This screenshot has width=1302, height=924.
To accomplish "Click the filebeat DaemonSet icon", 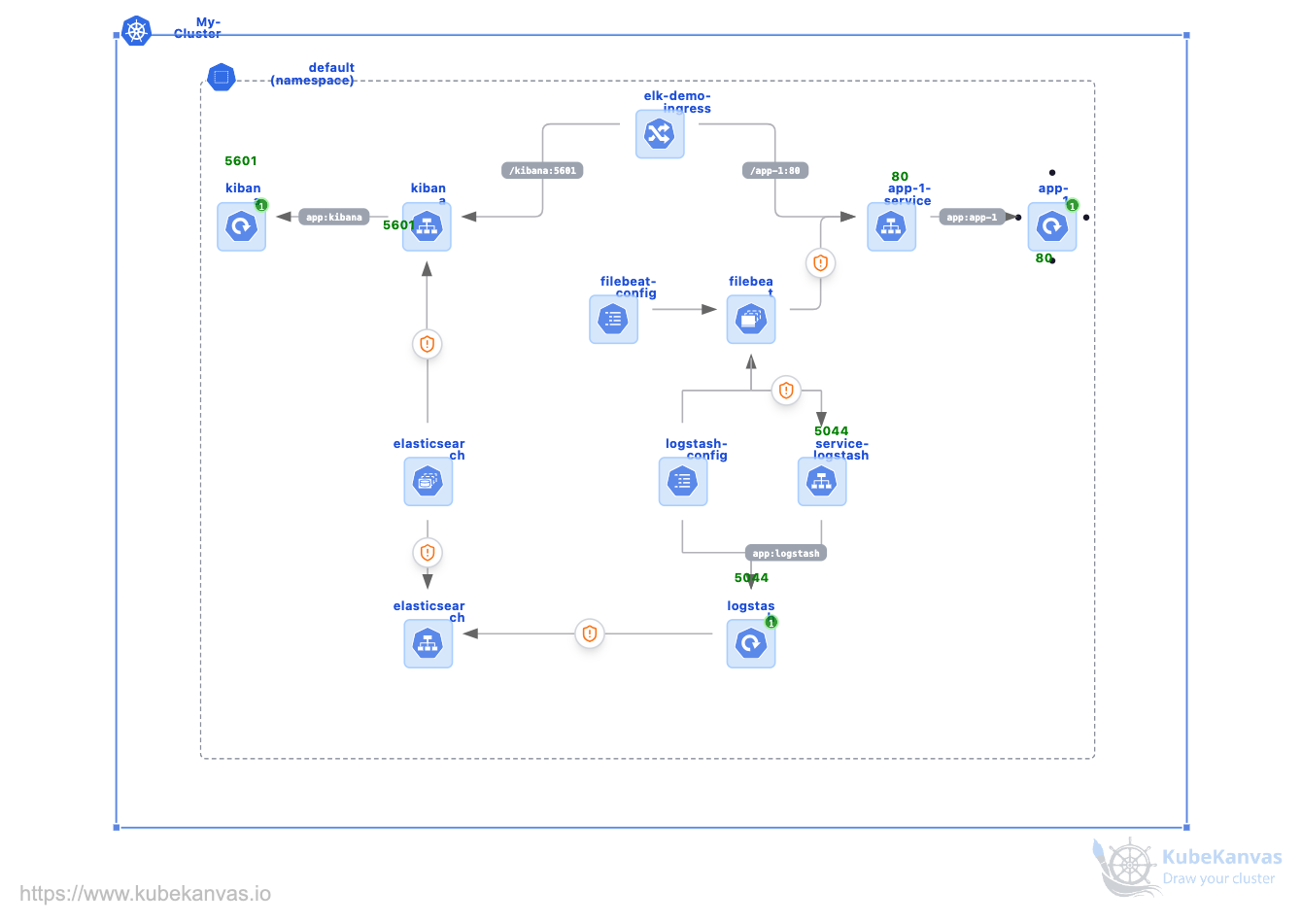I will click(x=751, y=320).
